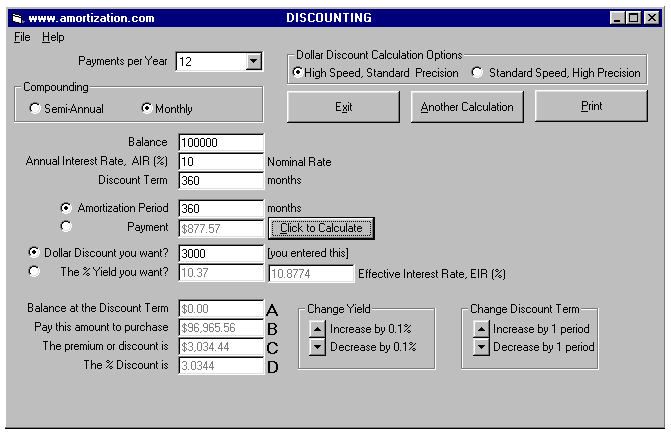Open the Payments per Year dropdown
671x434 pixels.
(x=251, y=62)
